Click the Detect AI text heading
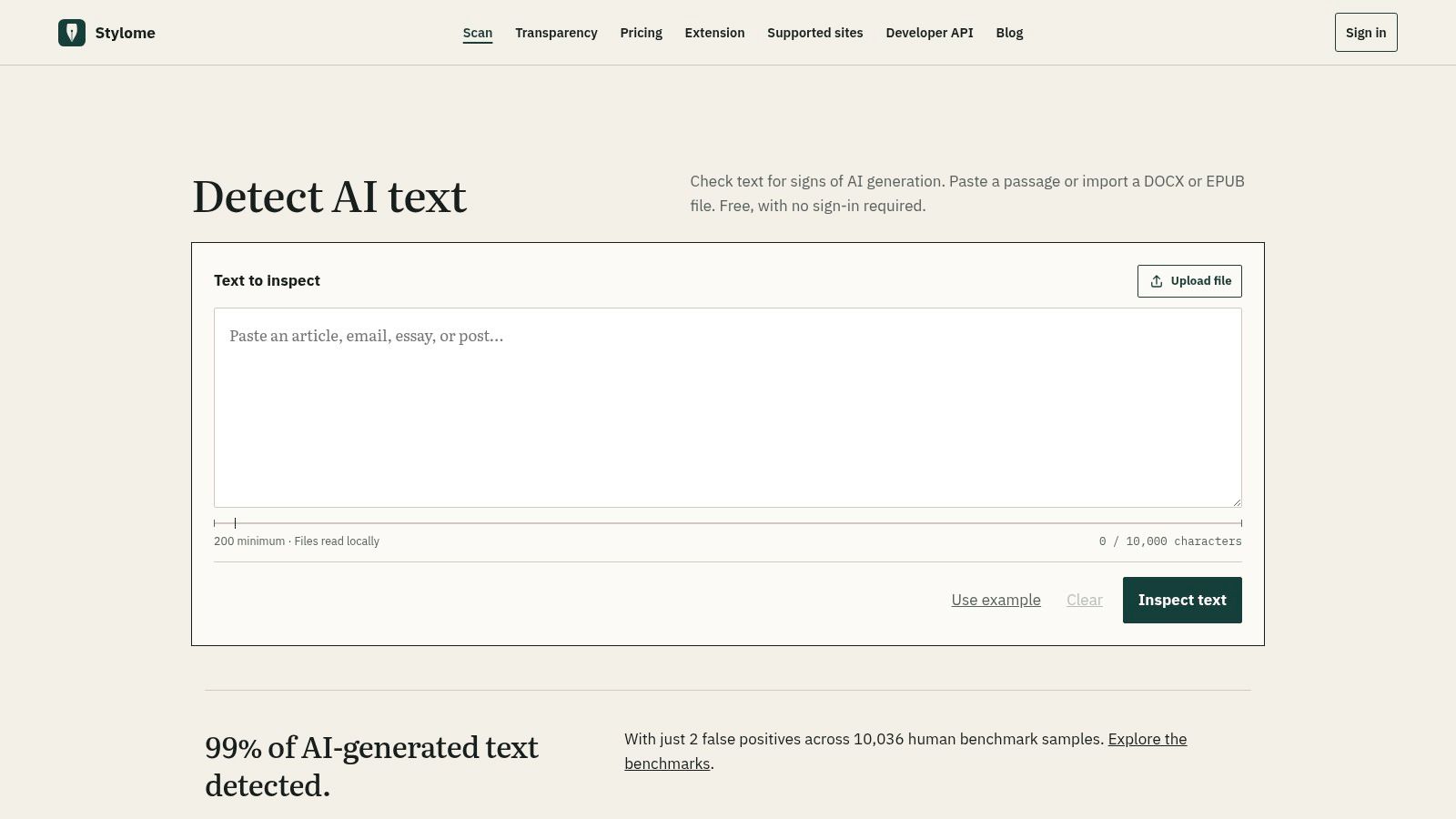This screenshot has height=819, width=1456. (x=329, y=197)
